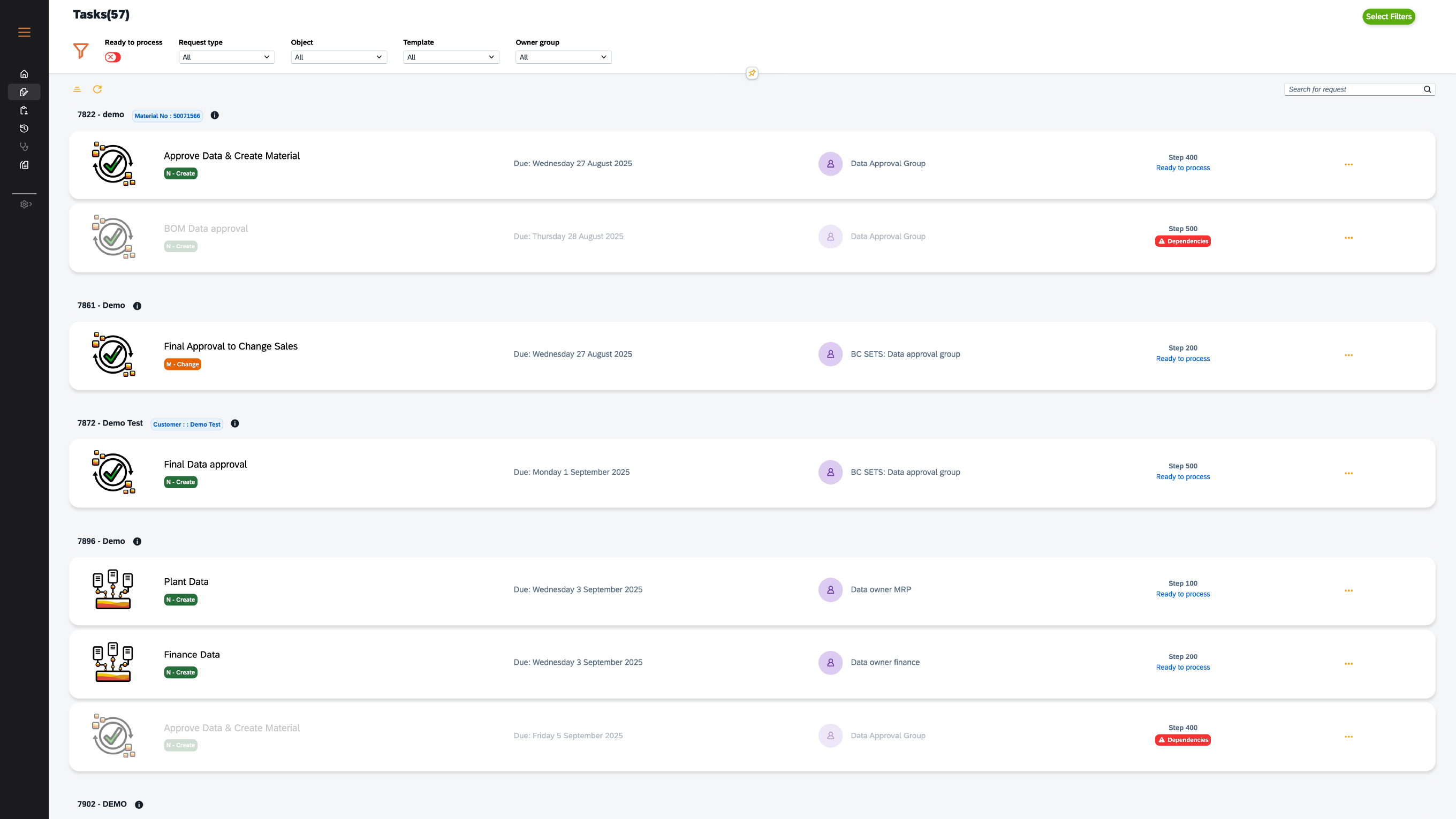Open the Template dropdown

coord(451,57)
